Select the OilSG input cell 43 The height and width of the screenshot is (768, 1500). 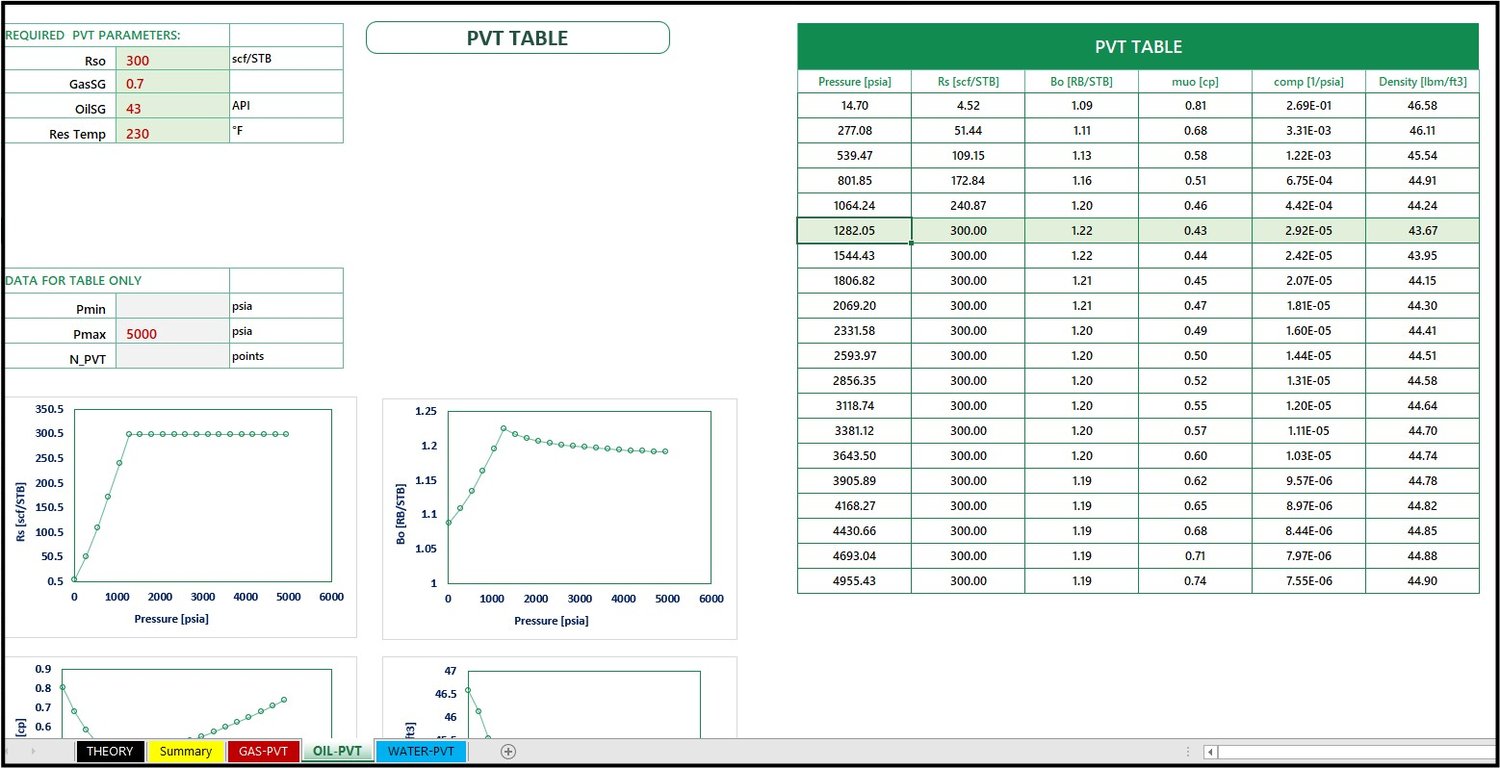[172, 107]
